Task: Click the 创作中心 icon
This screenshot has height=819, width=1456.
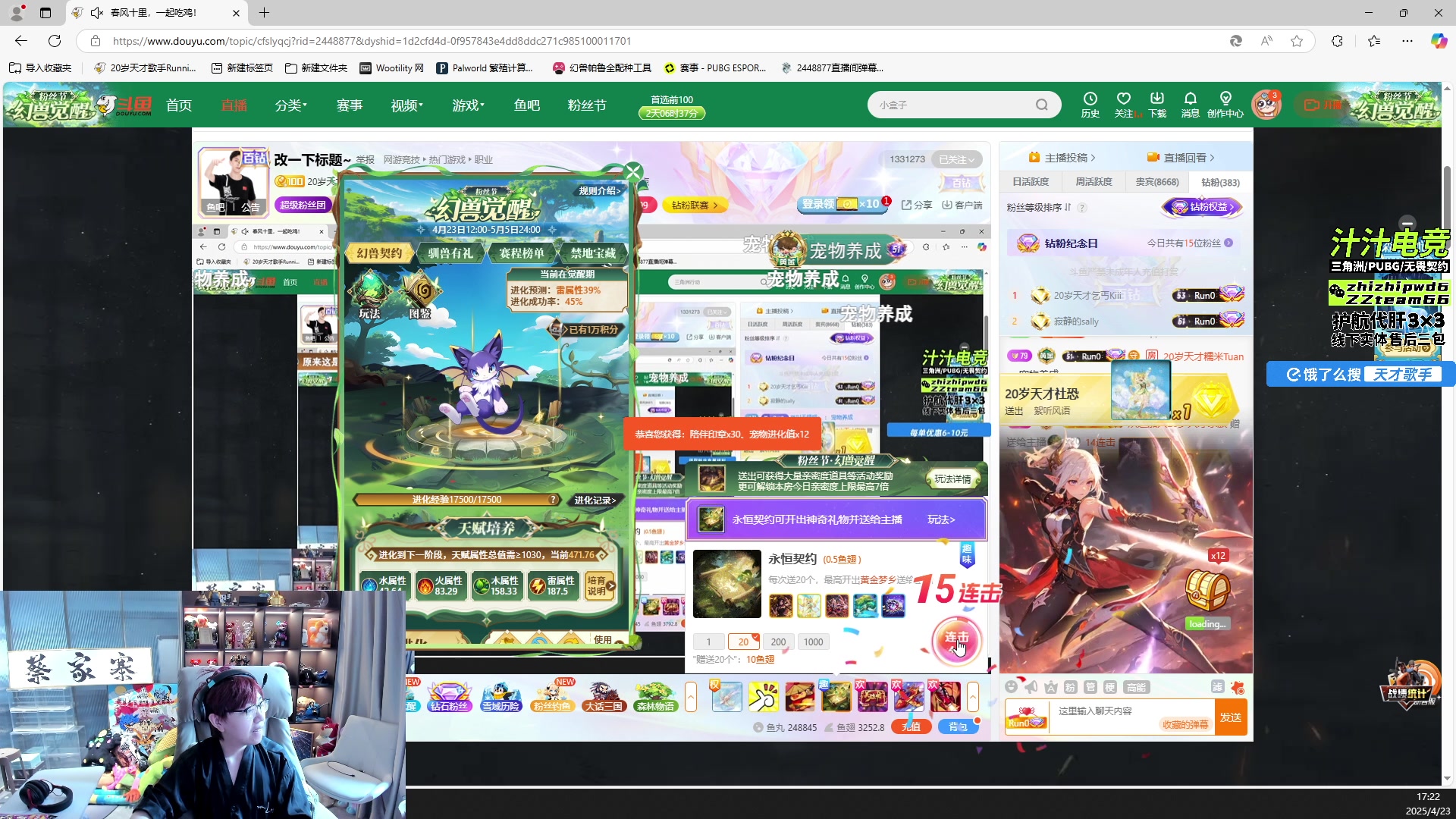Action: [x=1225, y=105]
